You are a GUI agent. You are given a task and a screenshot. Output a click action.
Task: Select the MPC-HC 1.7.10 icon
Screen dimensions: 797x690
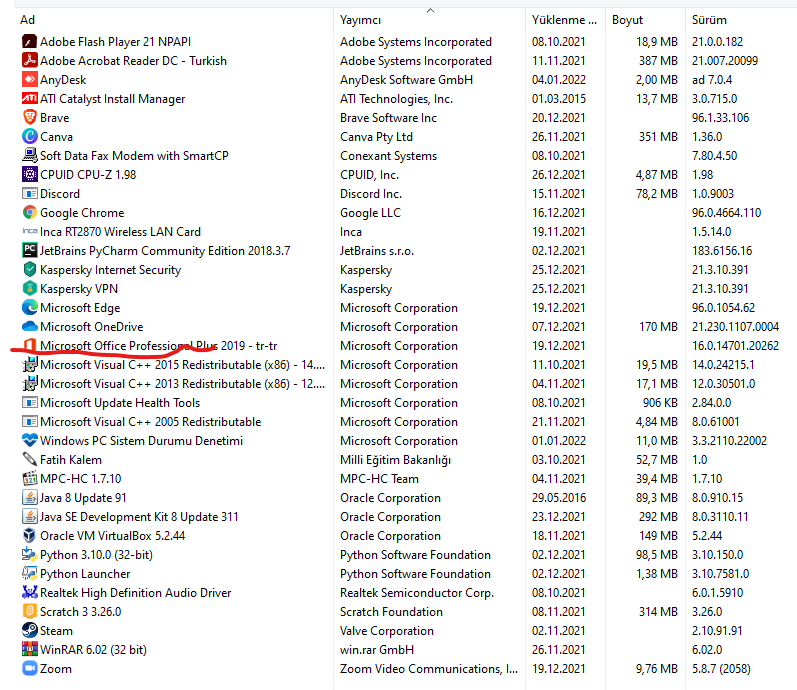29,478
